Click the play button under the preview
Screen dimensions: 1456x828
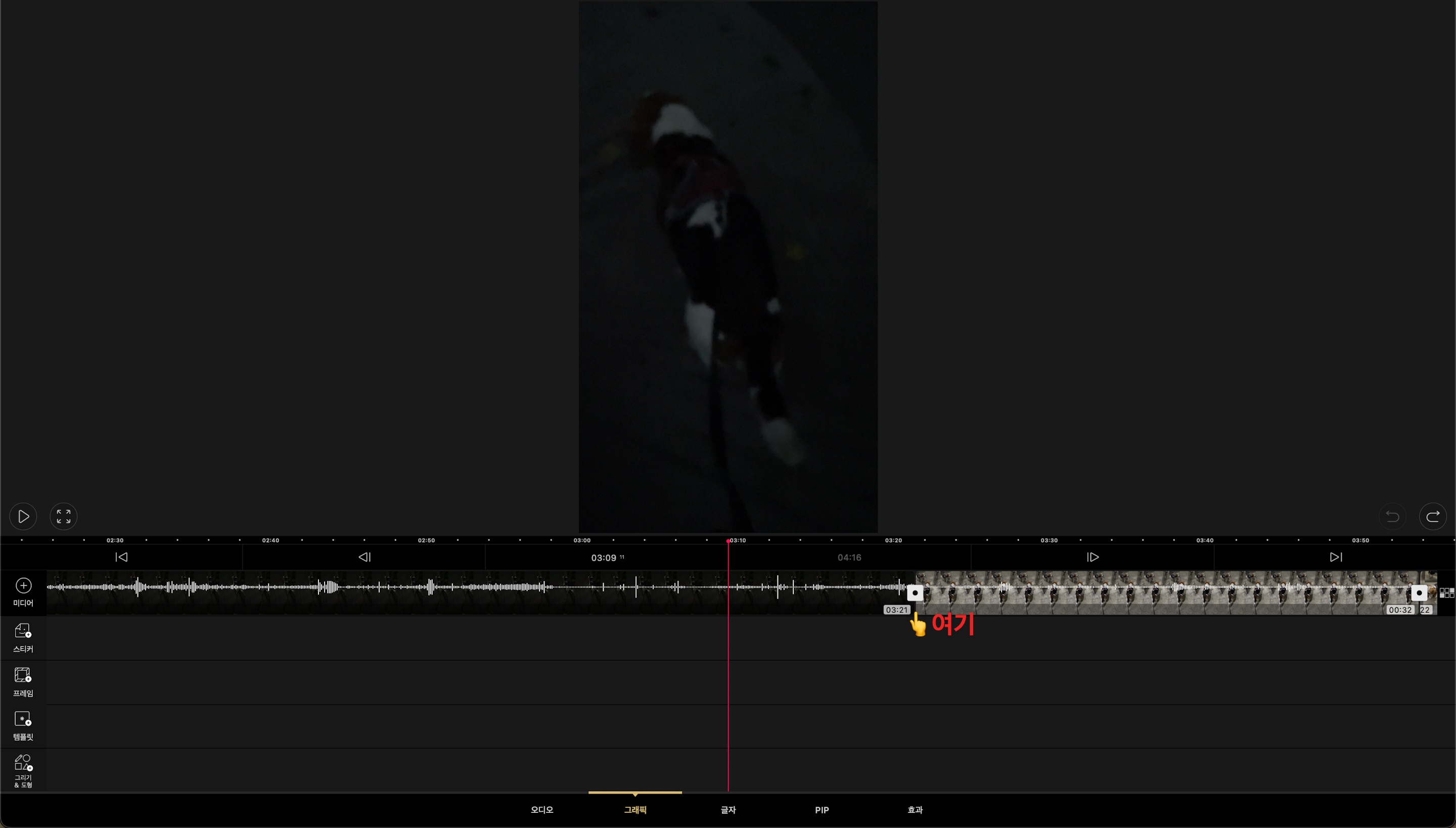23,517
